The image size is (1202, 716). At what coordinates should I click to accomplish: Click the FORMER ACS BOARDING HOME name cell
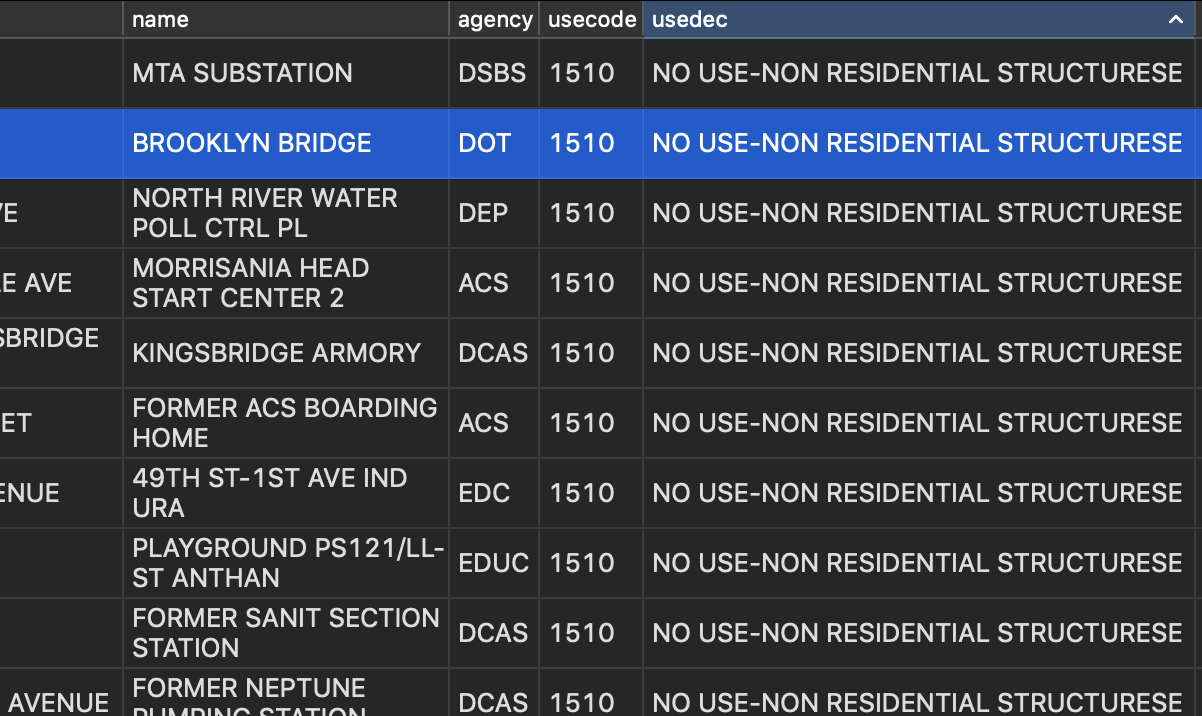click(x=284, y=422)
